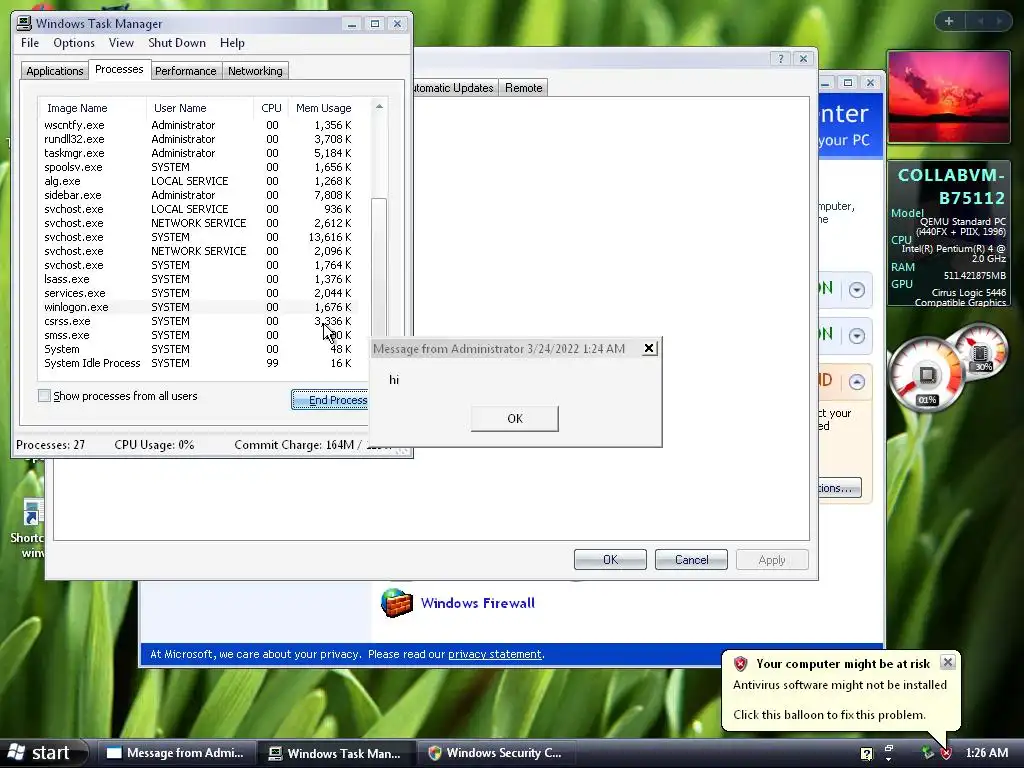
Task: Switch to the Applications tab
Action: (x=54, y=71)
